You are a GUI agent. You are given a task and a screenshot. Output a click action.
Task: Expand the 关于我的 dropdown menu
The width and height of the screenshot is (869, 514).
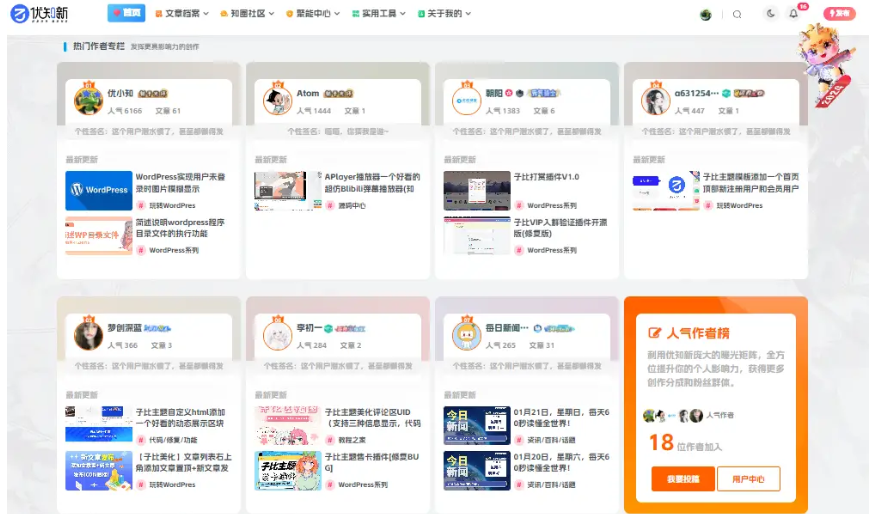[444, 13]
